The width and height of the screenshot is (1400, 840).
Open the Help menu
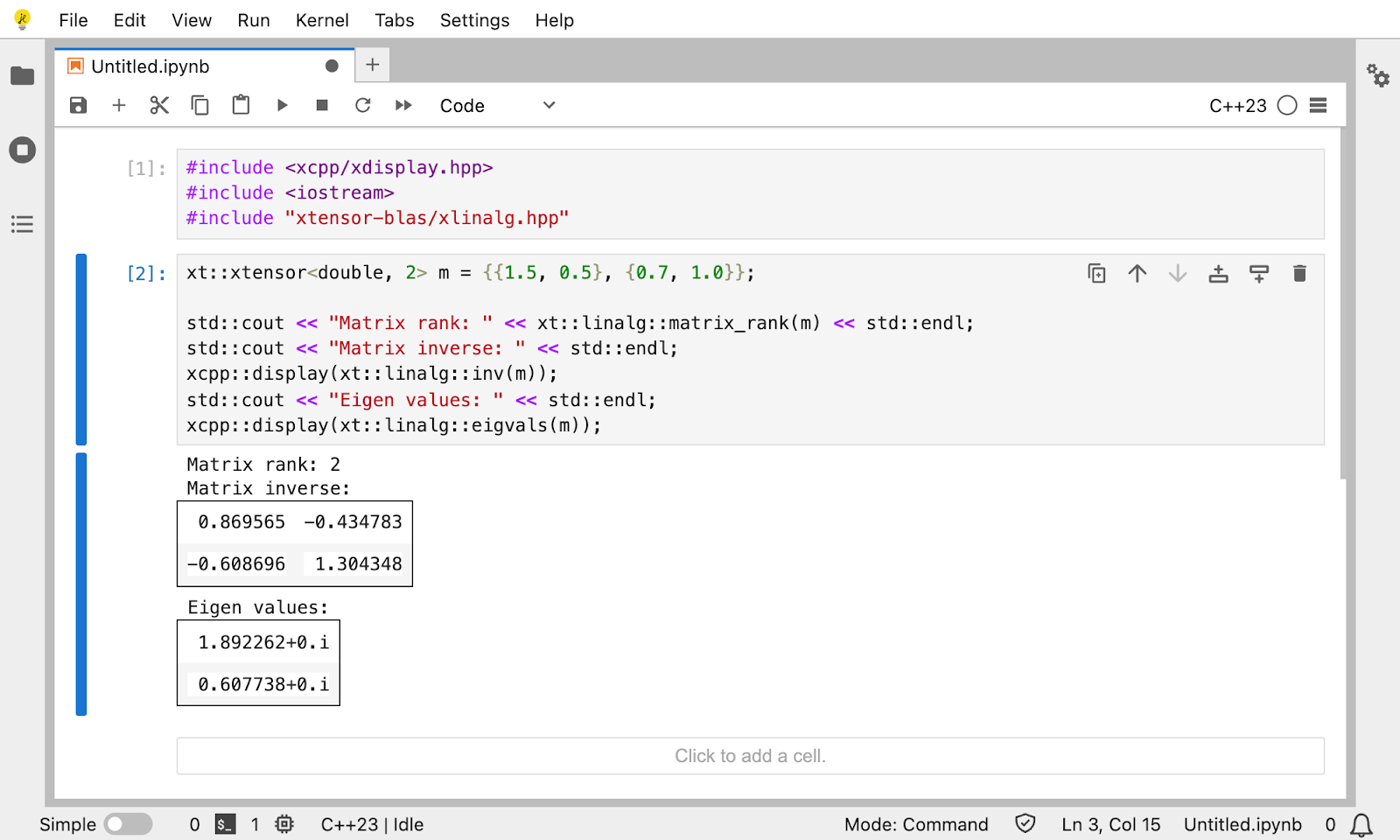point(555,20)
